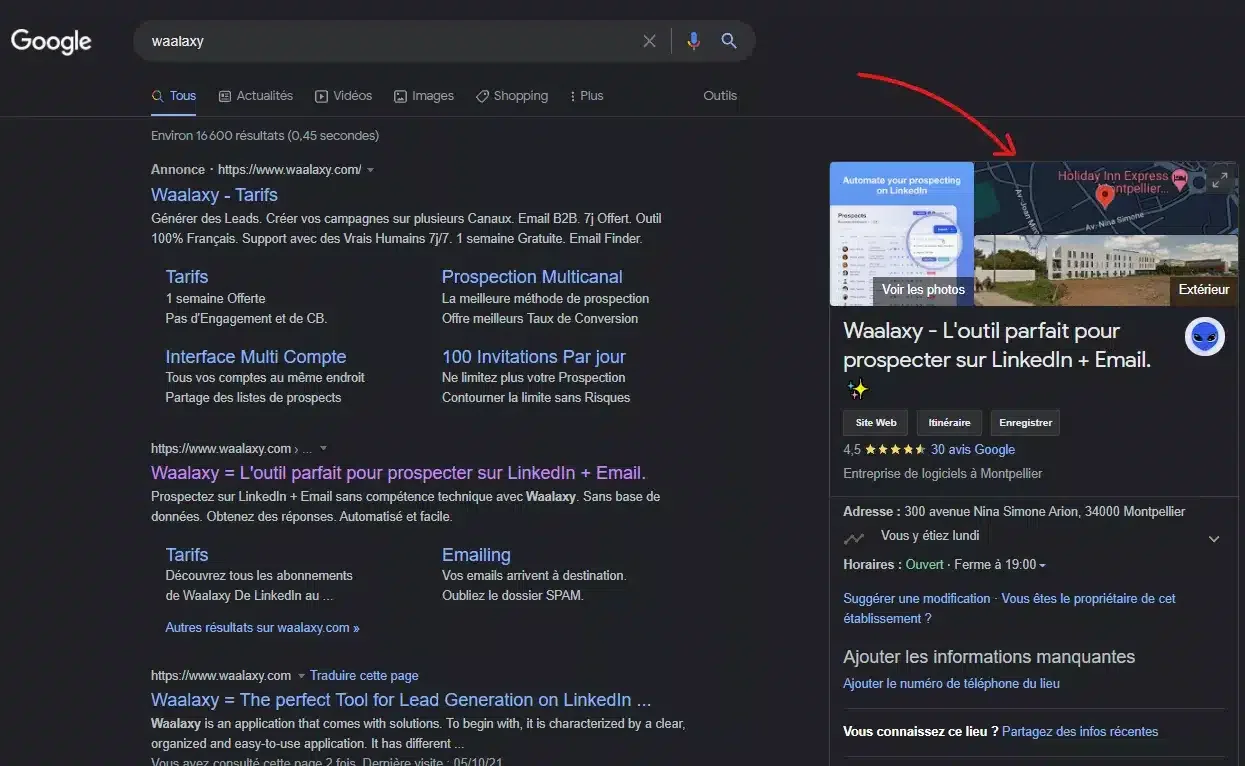Switch to the Tous tab
Viewport: 1245px width, 766px height.
(174, 96)
